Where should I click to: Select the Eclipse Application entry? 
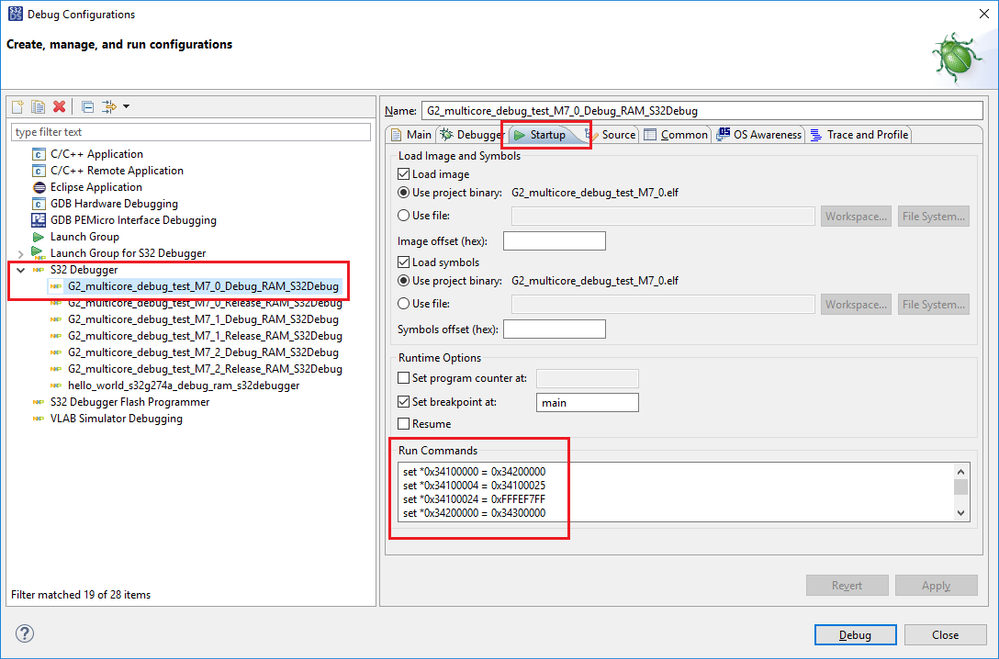[x=96, y=187]
